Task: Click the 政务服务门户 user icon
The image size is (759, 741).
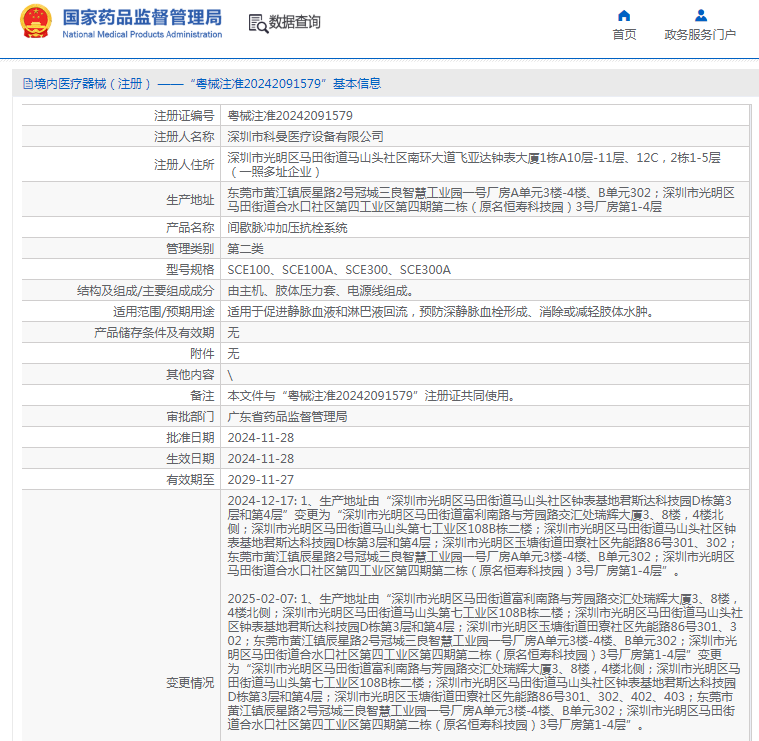Action: 700,15
